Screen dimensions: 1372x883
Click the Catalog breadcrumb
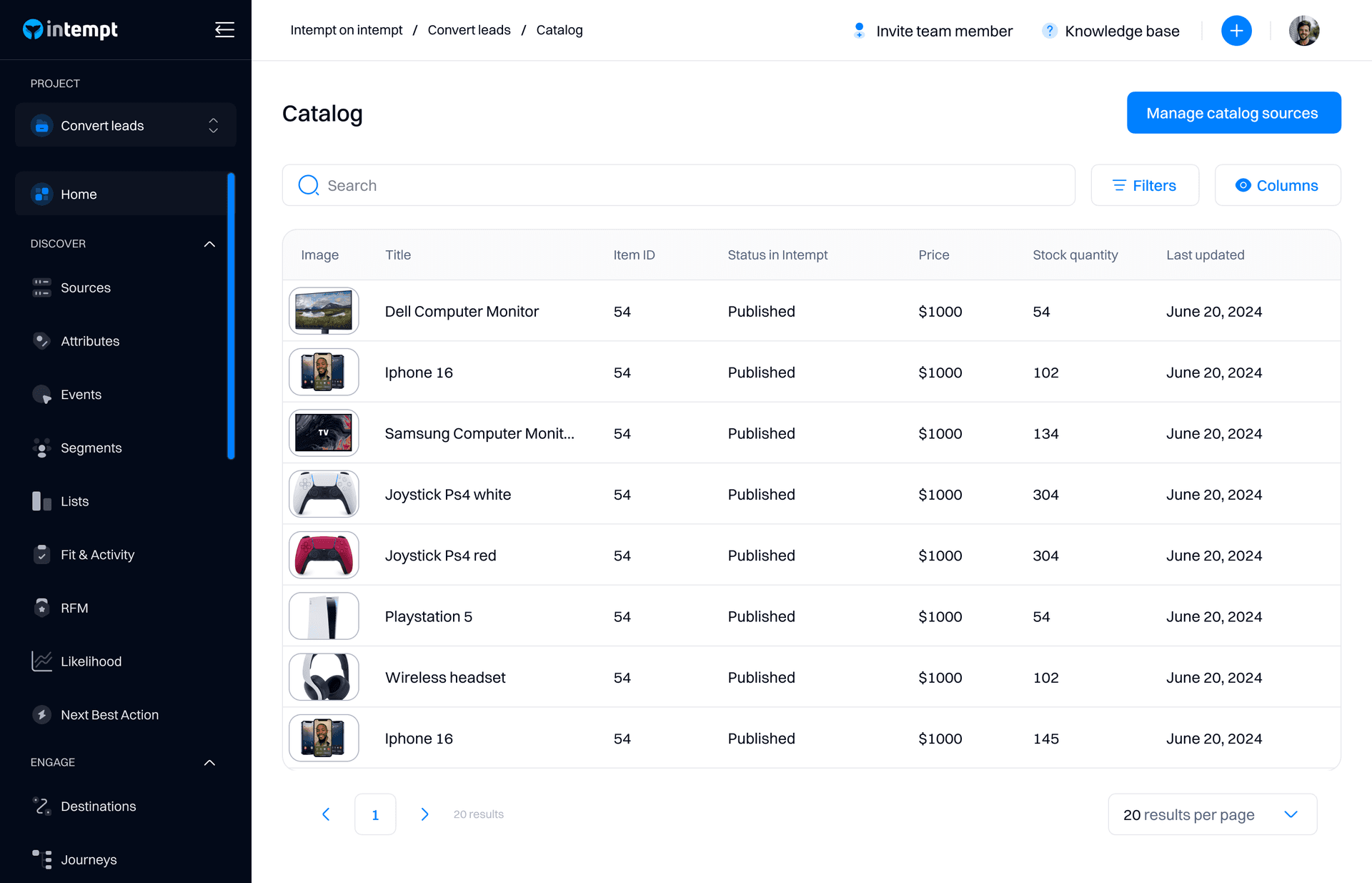pos(560,30)
